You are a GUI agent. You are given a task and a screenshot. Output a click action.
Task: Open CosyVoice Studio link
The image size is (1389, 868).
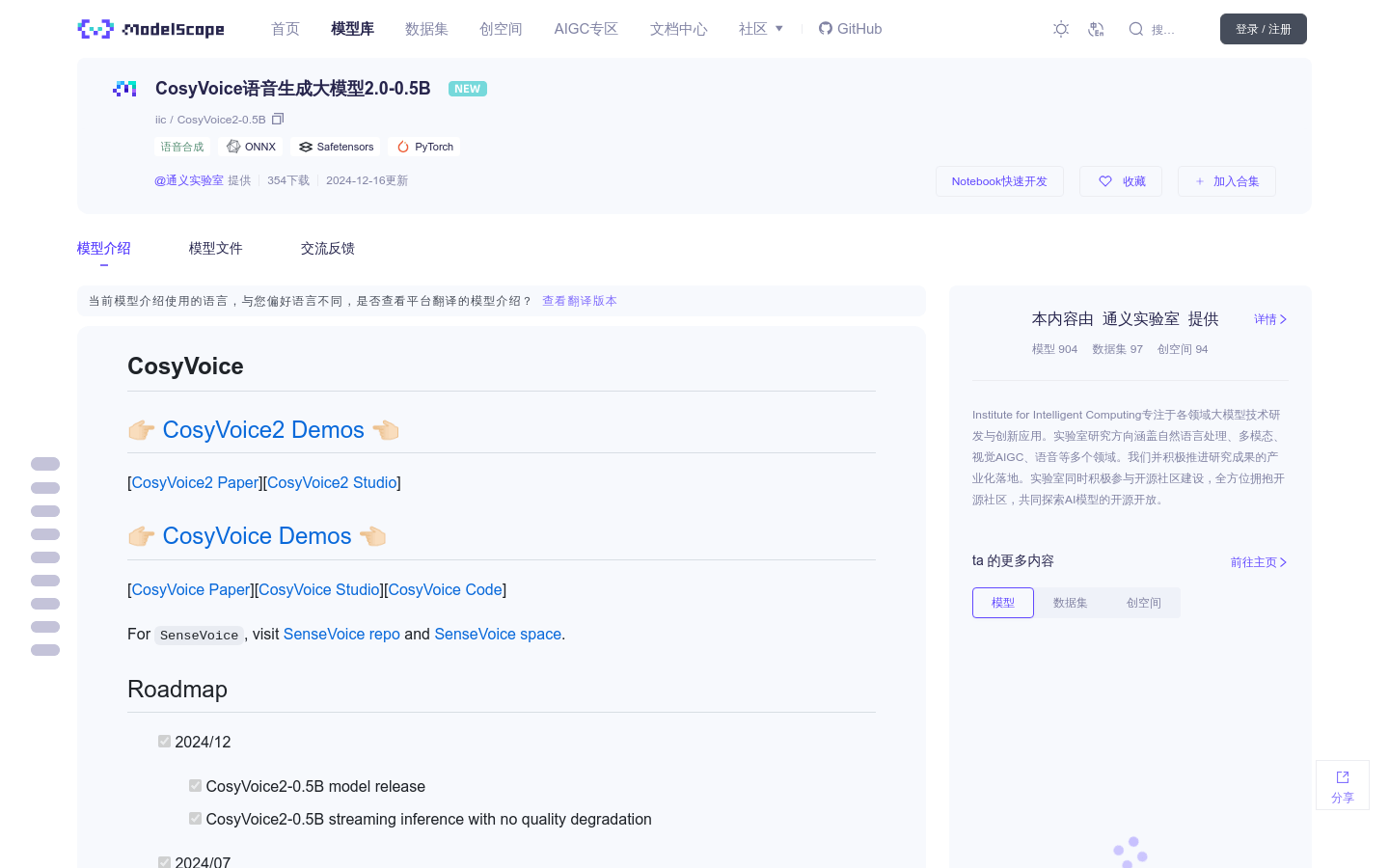click(x=319, y=589)
